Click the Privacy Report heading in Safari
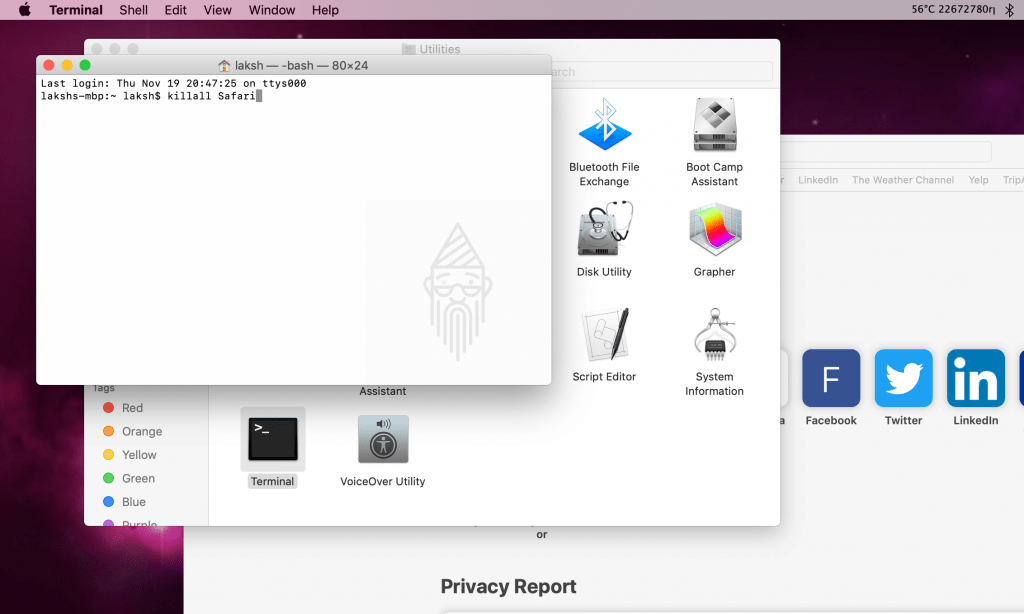 pos(508,586)
